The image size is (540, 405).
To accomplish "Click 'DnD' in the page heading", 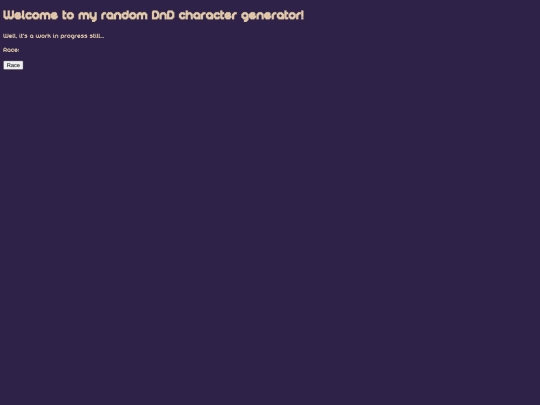I will (163, 15).
